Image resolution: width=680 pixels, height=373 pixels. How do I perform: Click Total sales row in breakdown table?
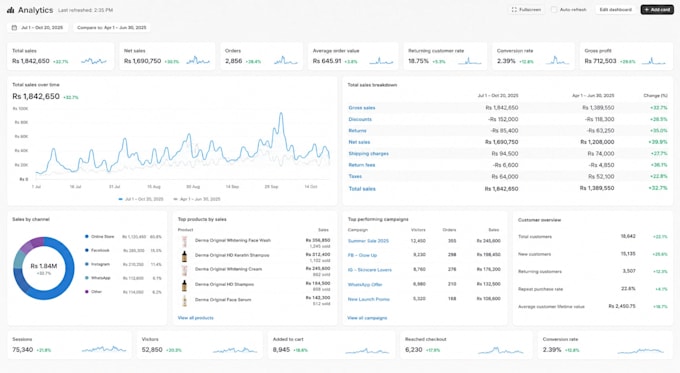point(507,189)
